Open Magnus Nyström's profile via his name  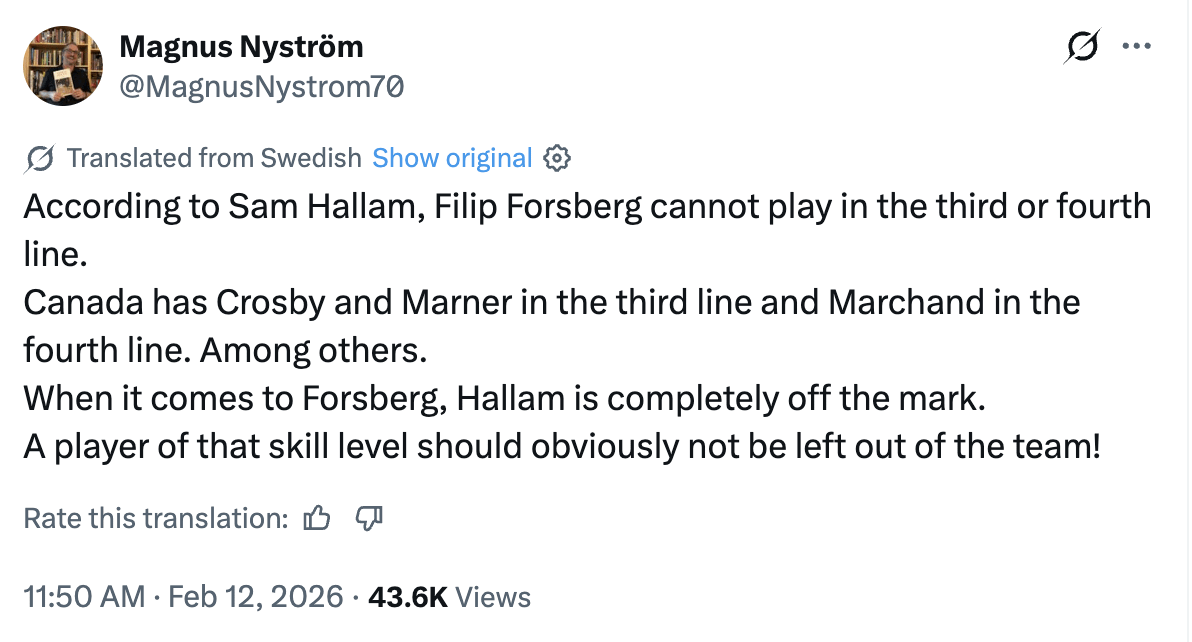(241, 46)
